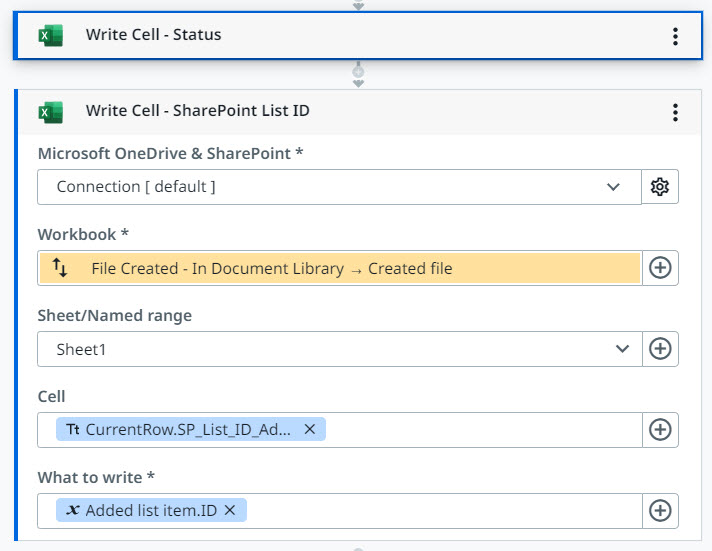Click plus icon next to Cell field

[x=660, y=429]
